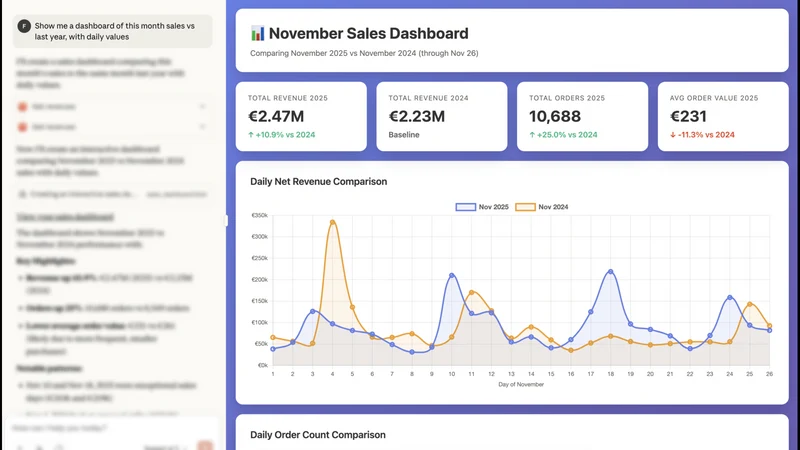Toggle the Nov 2025 legend series
Screen dimensions: 800x450
[482, 207]
